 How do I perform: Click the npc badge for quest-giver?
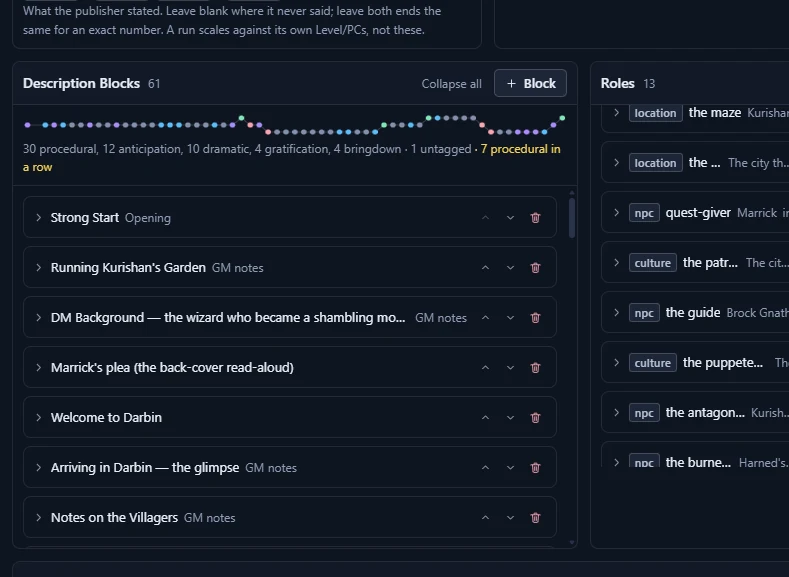coord(644,213)
